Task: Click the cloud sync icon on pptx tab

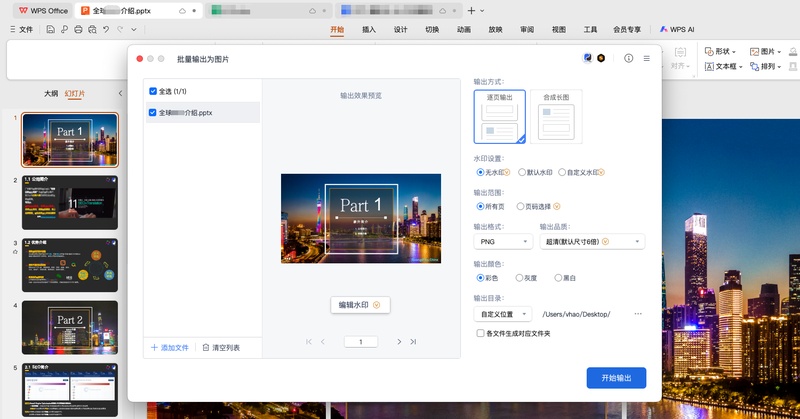Action: (182, 11)
